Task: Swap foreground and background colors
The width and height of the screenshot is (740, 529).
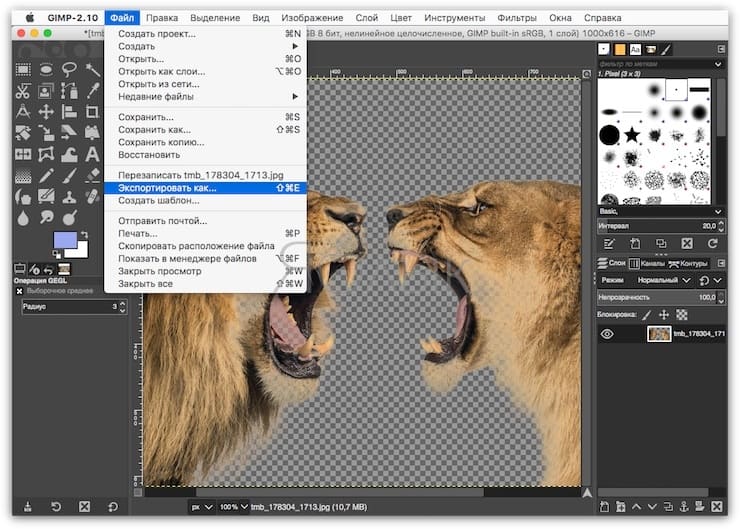Action: 84,235
